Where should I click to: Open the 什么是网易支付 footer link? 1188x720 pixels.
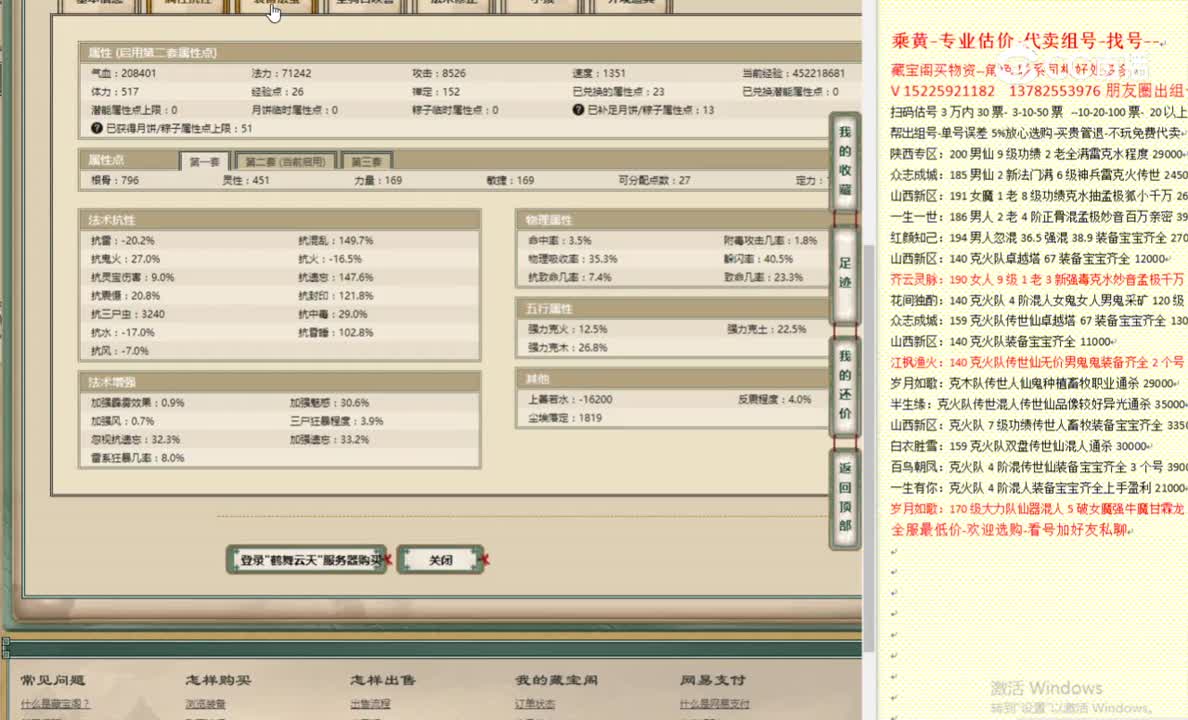click(714, 704)
